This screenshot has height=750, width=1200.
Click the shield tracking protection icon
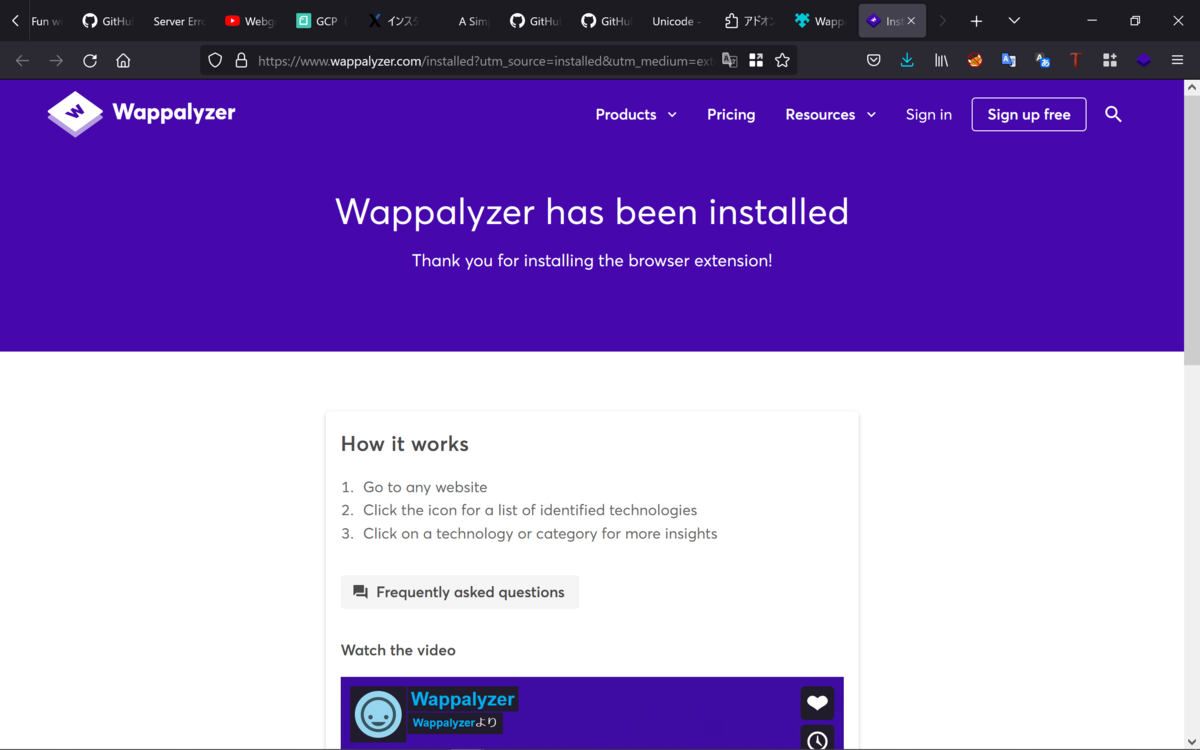tap(215, 61)
